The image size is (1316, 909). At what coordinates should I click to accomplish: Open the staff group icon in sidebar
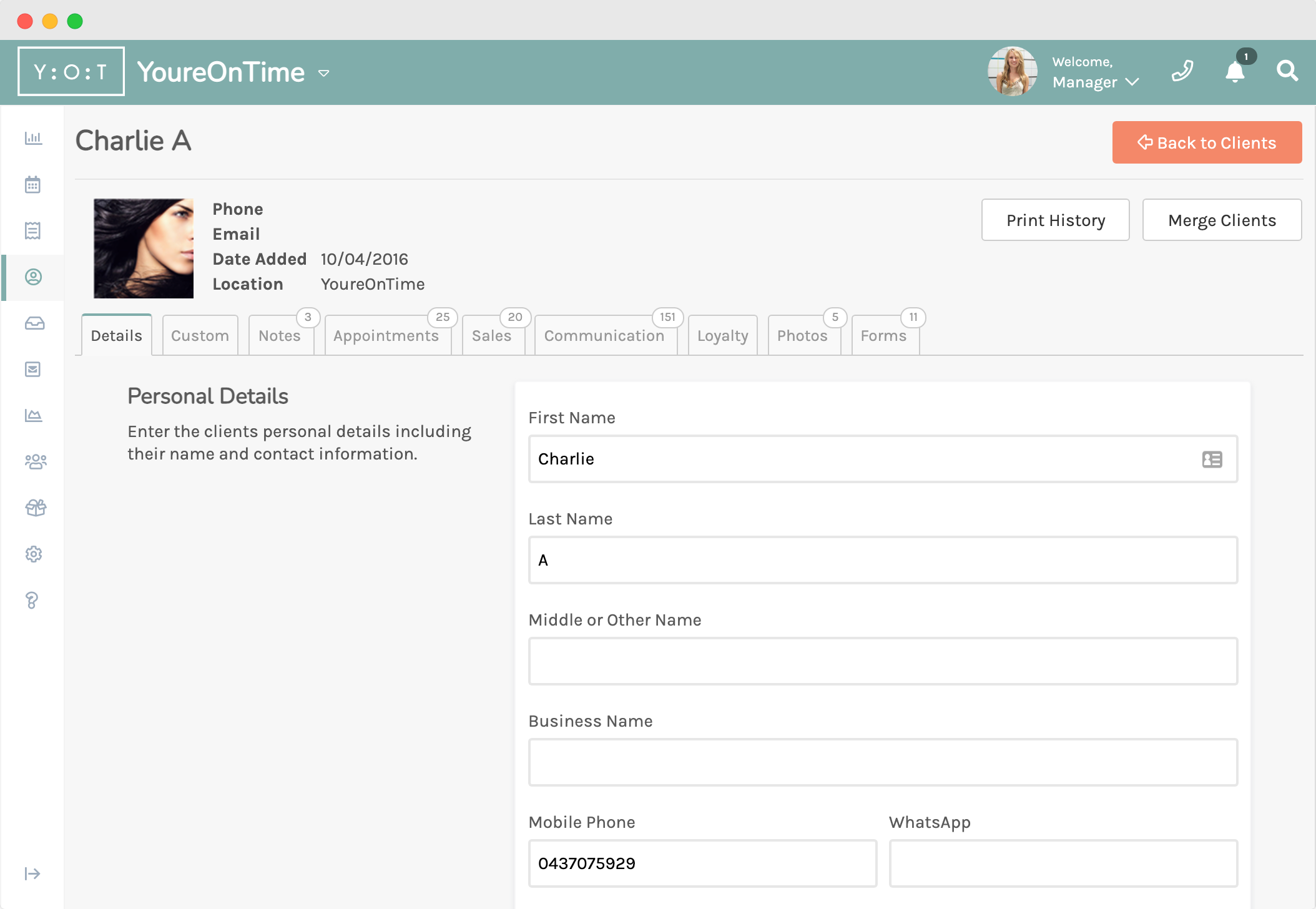(36, 461)
